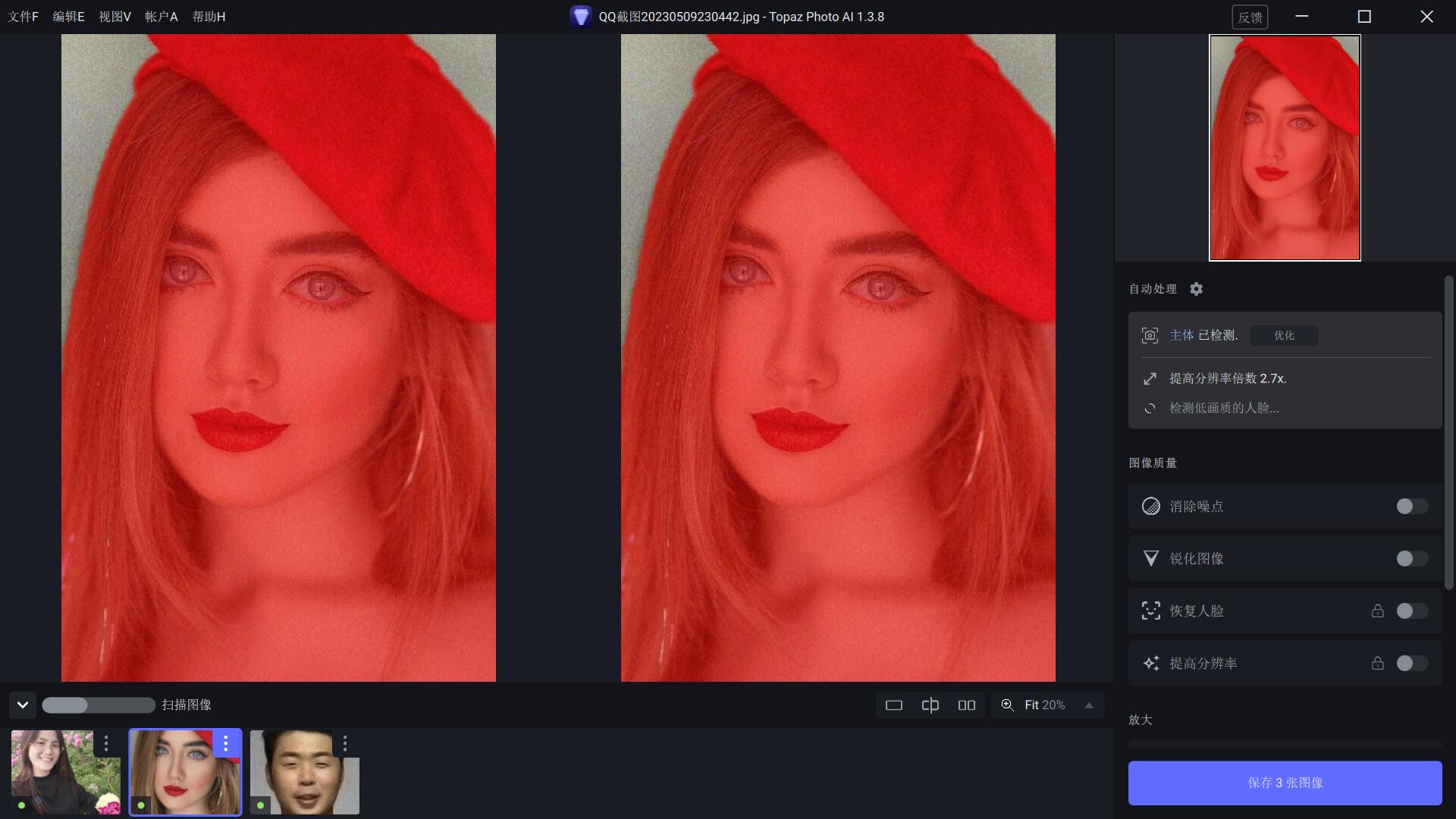Click the 提高分辨率 sparkle icon

1150,664
